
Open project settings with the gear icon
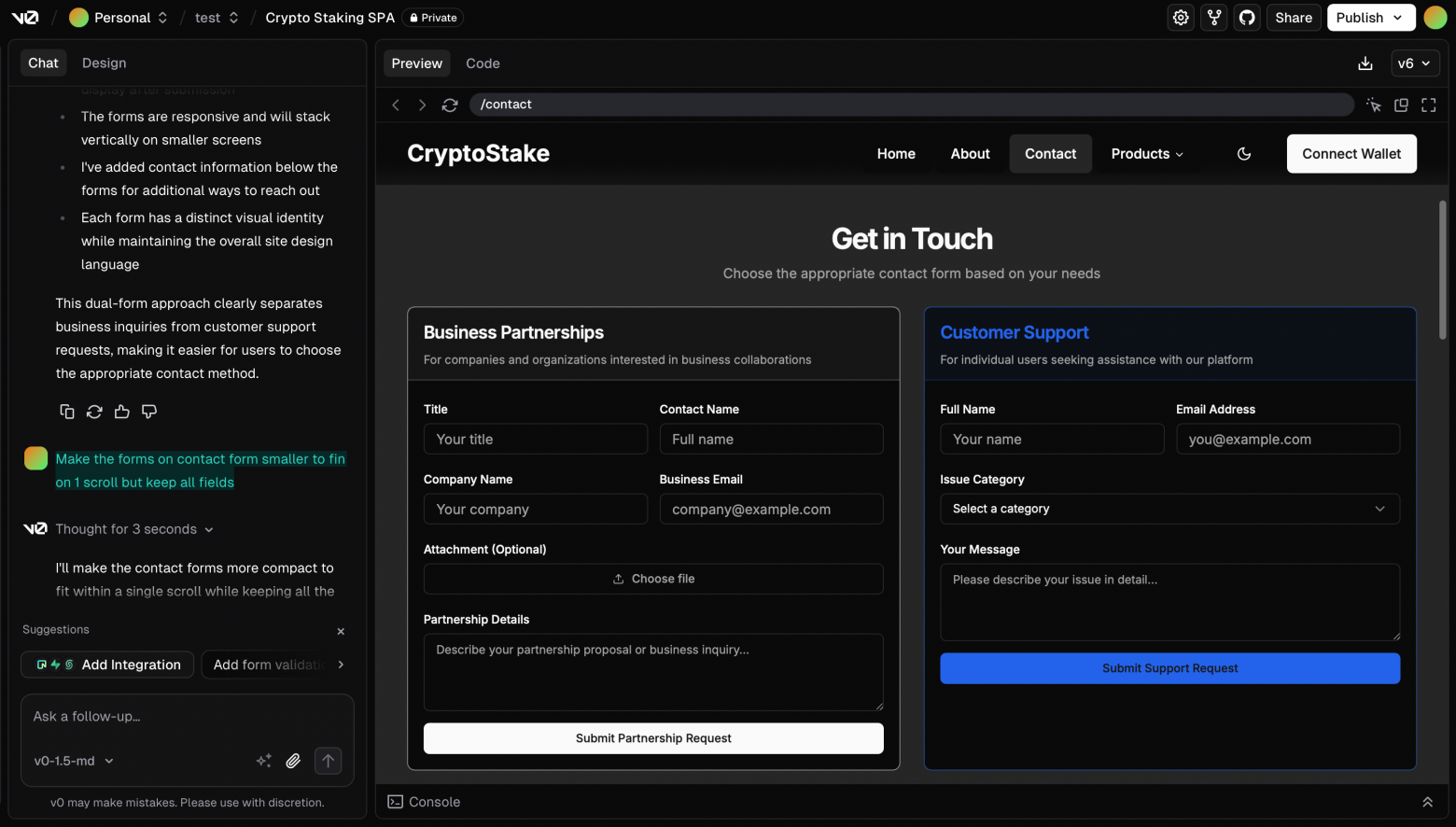coord(1180,17)
